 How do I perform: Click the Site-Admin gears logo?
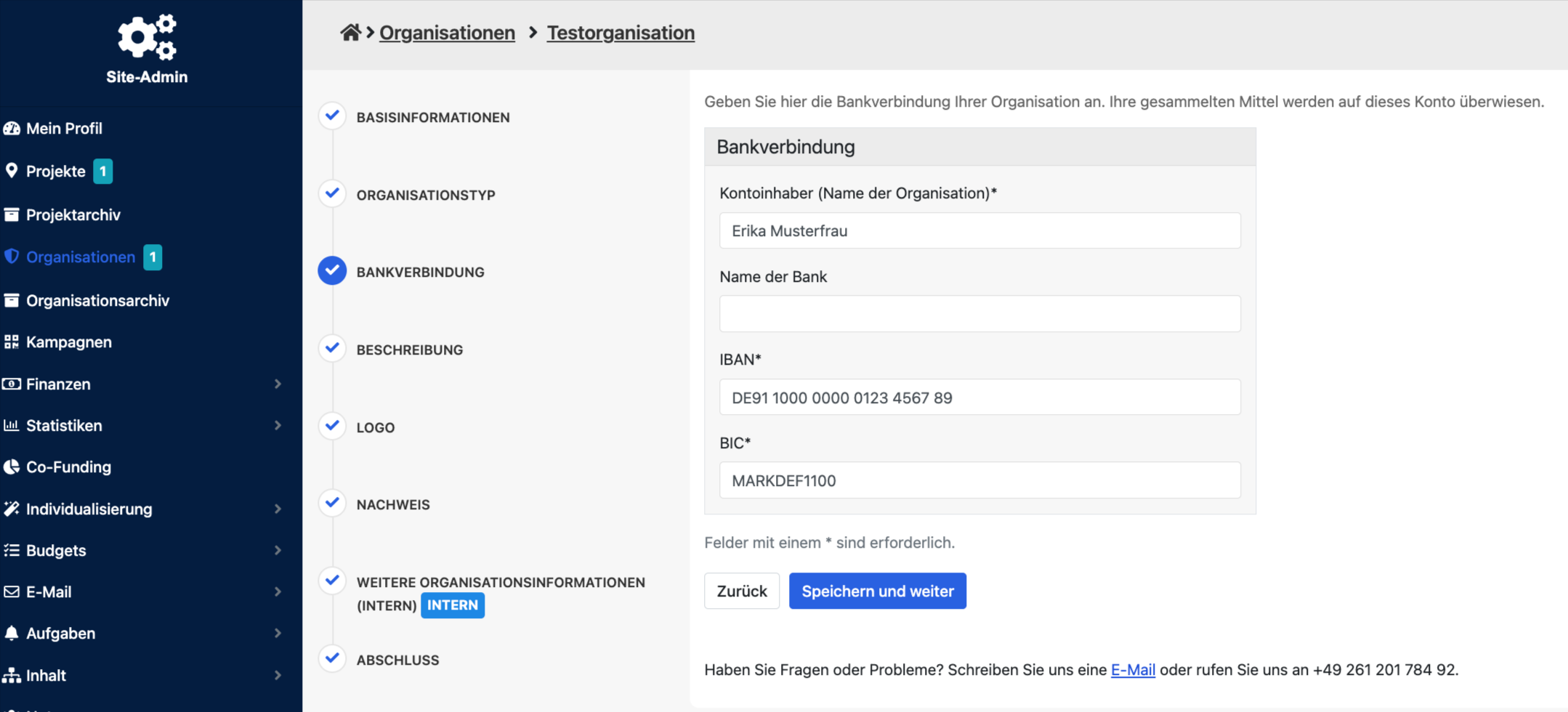coord(147,37)
